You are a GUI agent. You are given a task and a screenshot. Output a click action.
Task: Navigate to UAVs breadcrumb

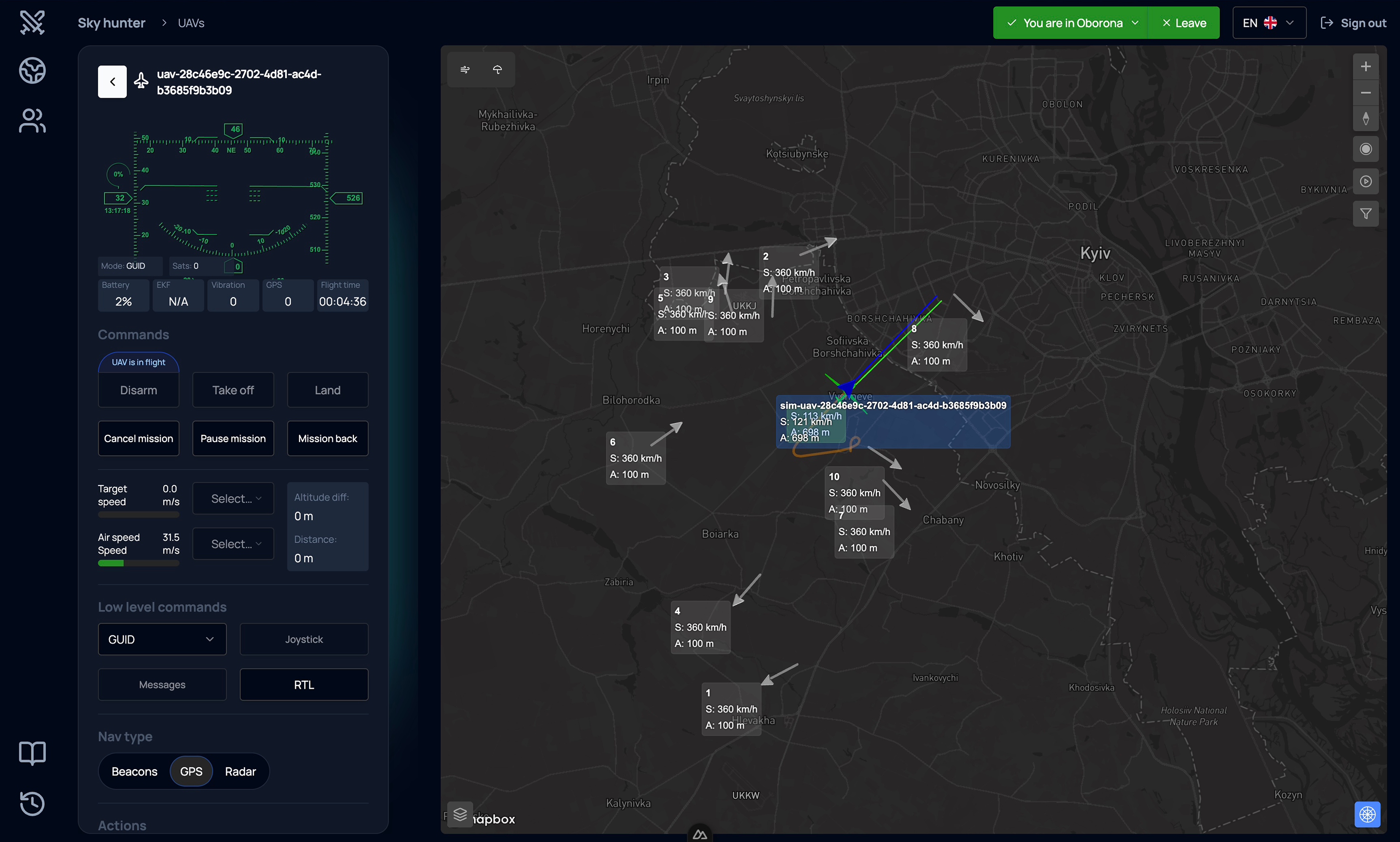coord(191,23)
